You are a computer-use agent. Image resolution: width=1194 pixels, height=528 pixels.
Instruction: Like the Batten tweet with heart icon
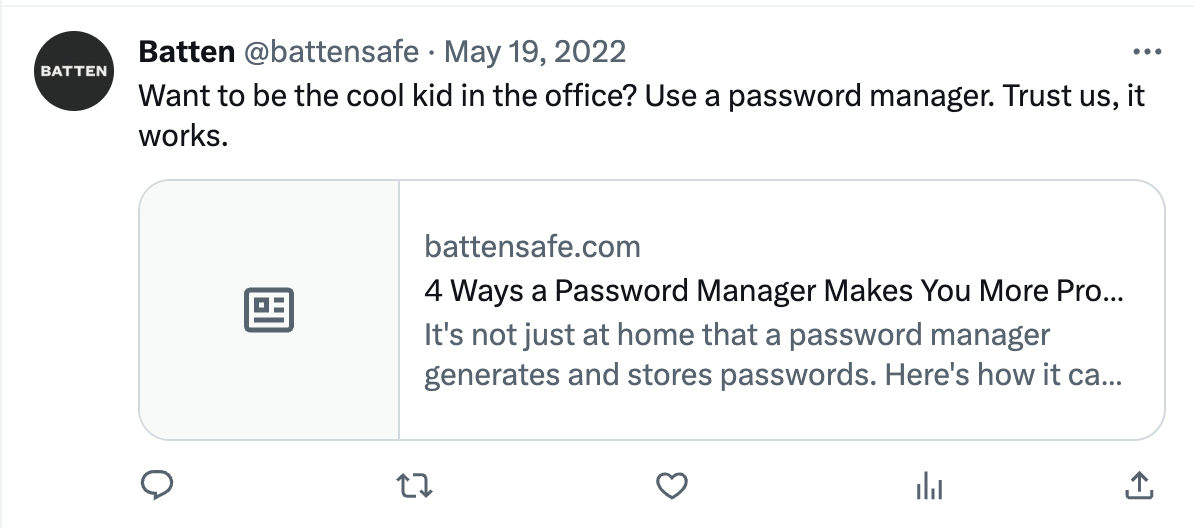coord(672,485)
